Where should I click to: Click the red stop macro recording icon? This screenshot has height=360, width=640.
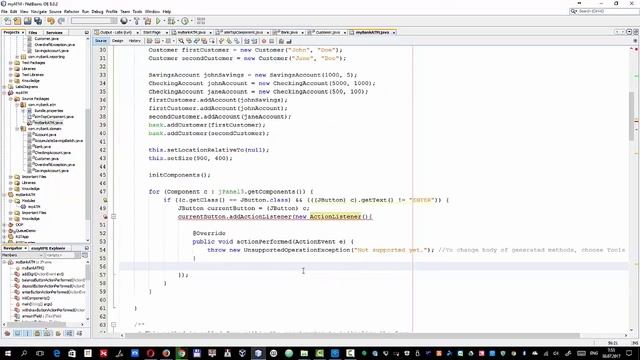pyautogui.click(x=264, y=41)
